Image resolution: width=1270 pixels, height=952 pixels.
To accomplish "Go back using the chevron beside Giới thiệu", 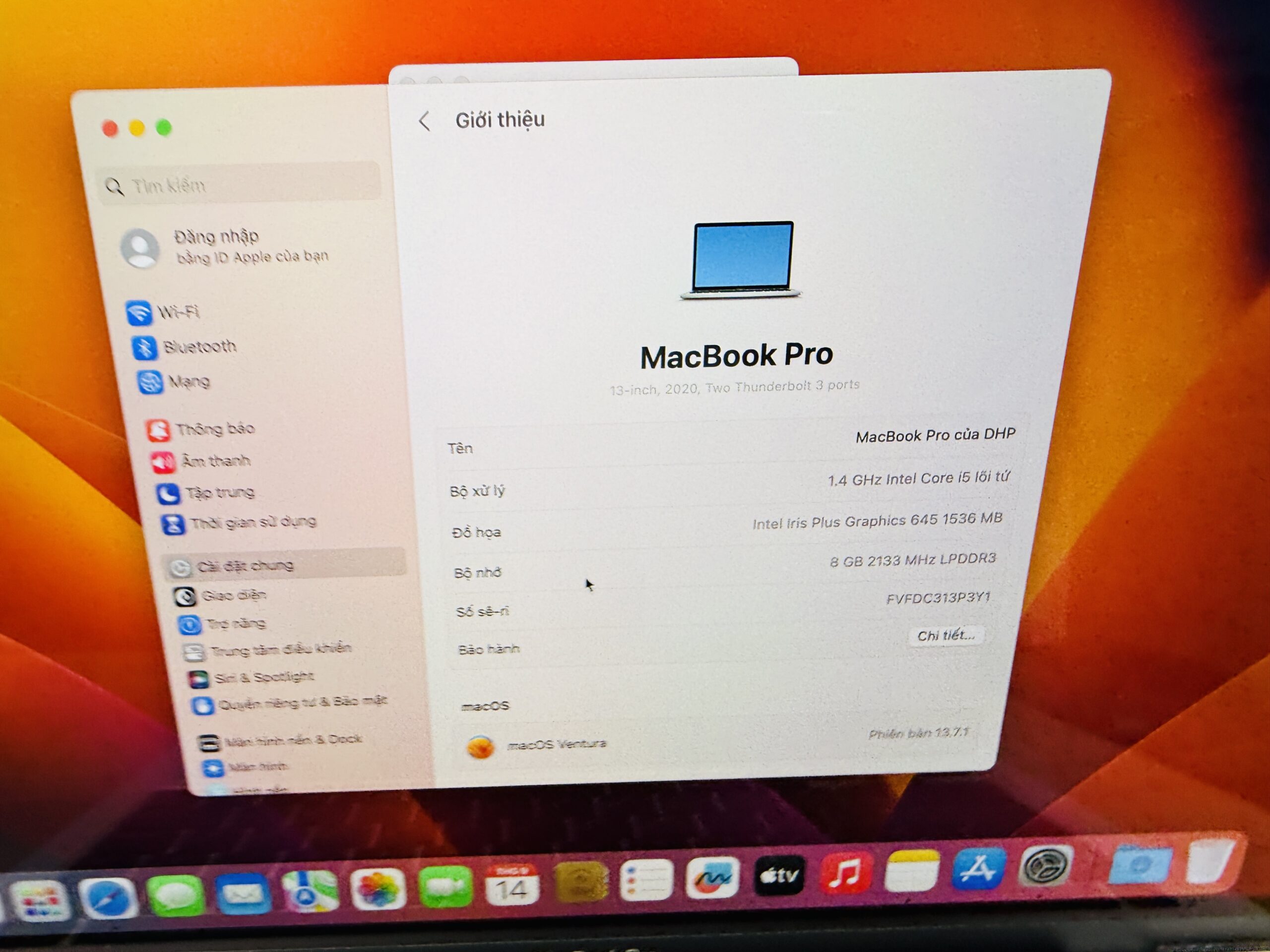I will coord(424,121).
